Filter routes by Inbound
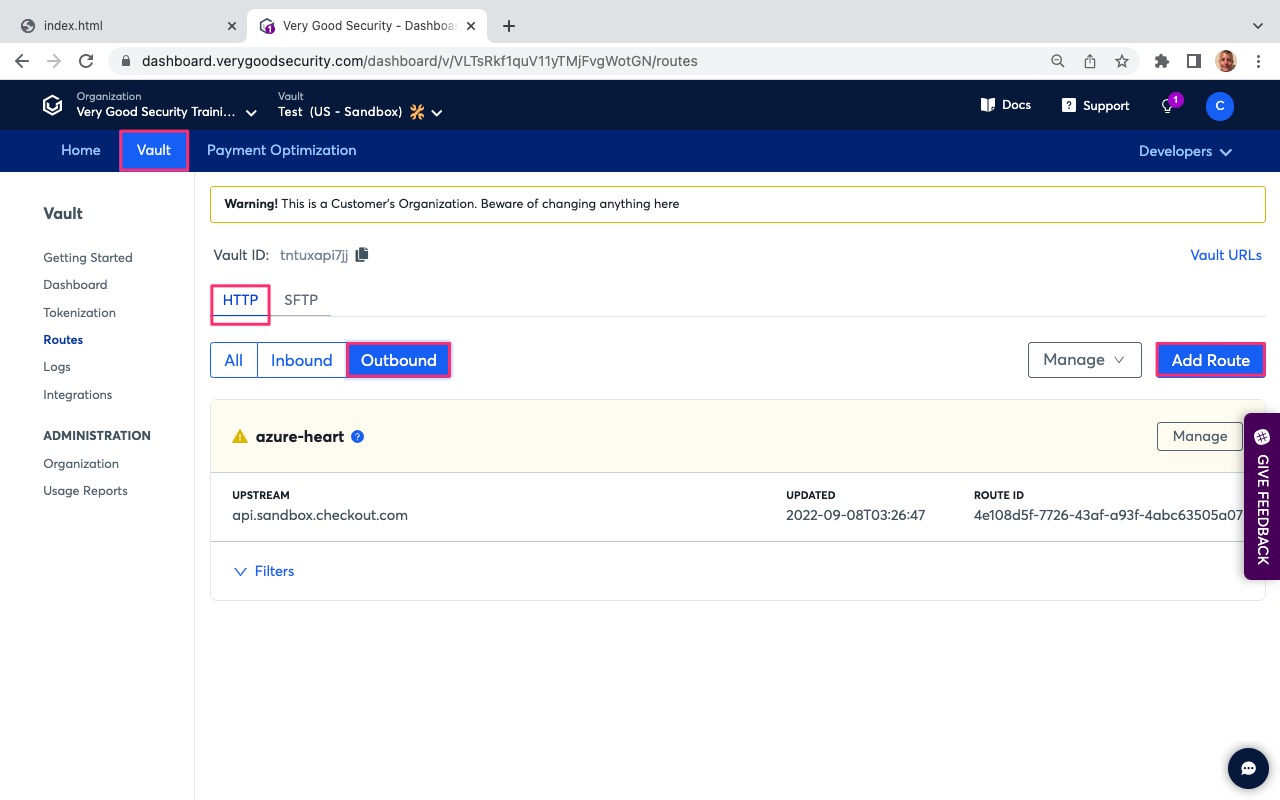 (301, 360)
